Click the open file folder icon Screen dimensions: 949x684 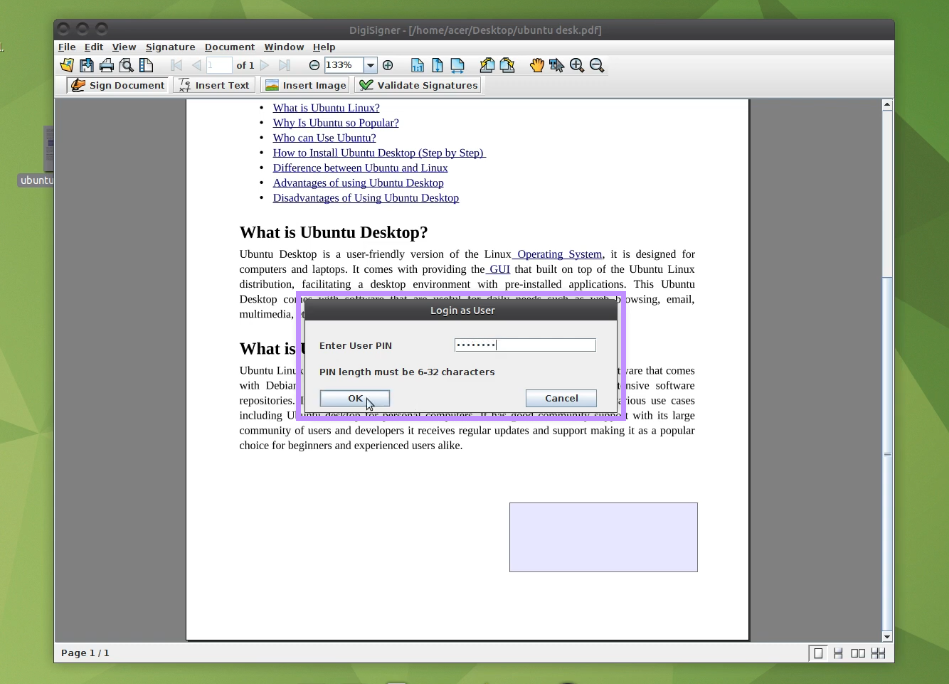coord(67,65)
